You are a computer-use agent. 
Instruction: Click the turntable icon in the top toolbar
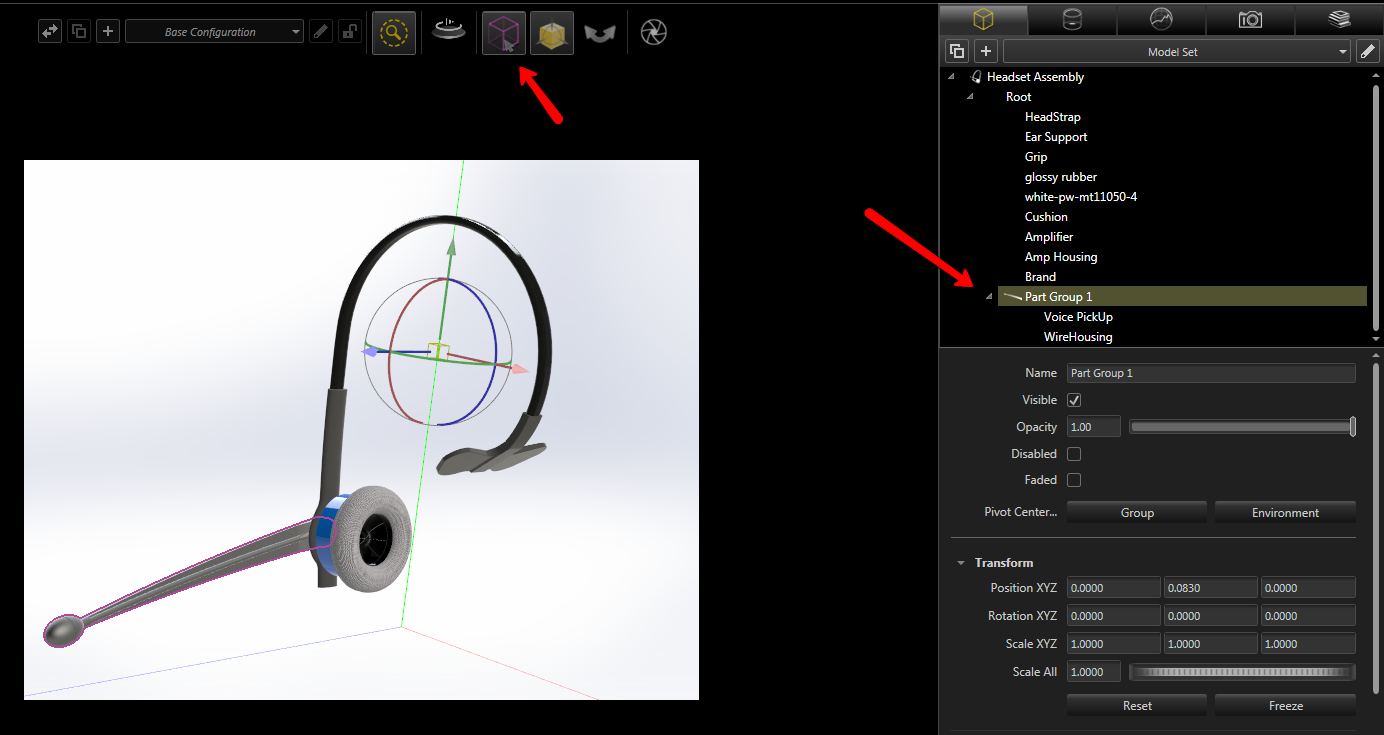449,32
